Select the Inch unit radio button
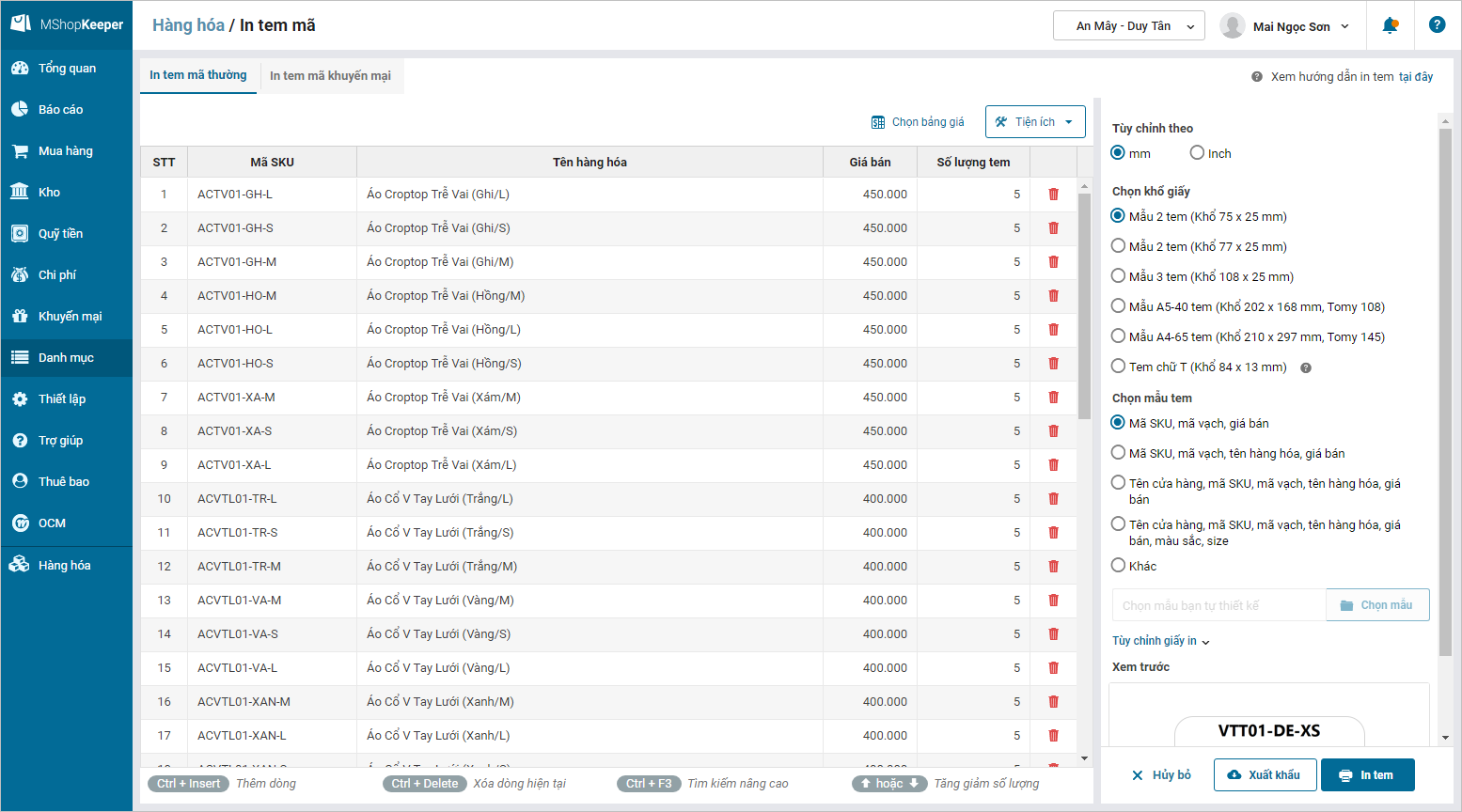 (x=1197, y=152)
